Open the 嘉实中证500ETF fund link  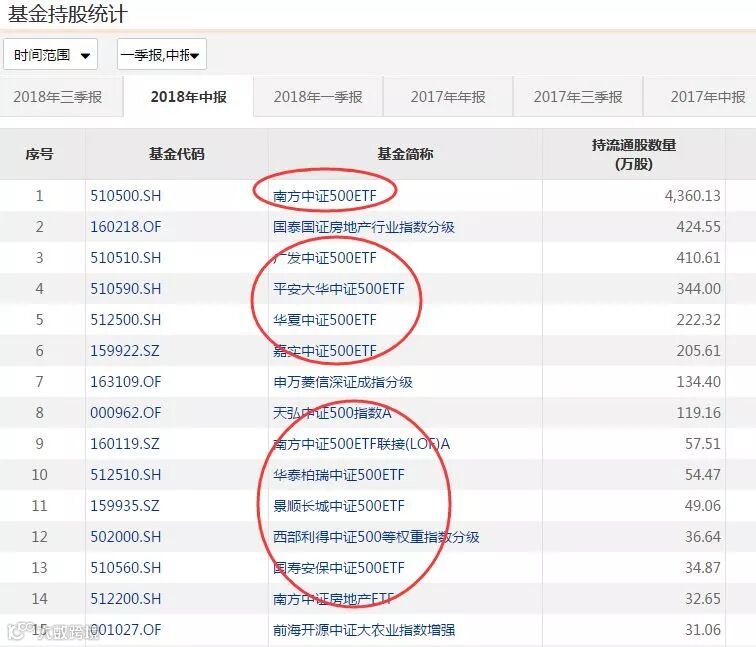324,350
